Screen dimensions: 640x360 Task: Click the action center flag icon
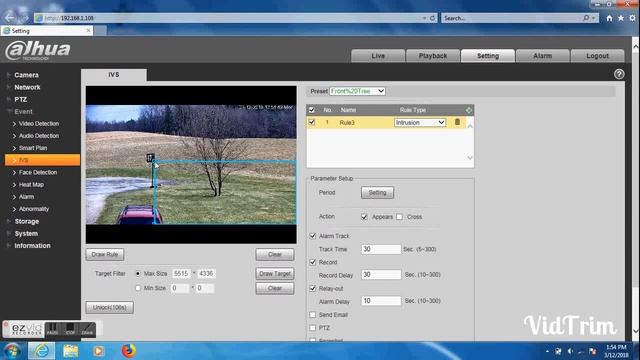593,351
